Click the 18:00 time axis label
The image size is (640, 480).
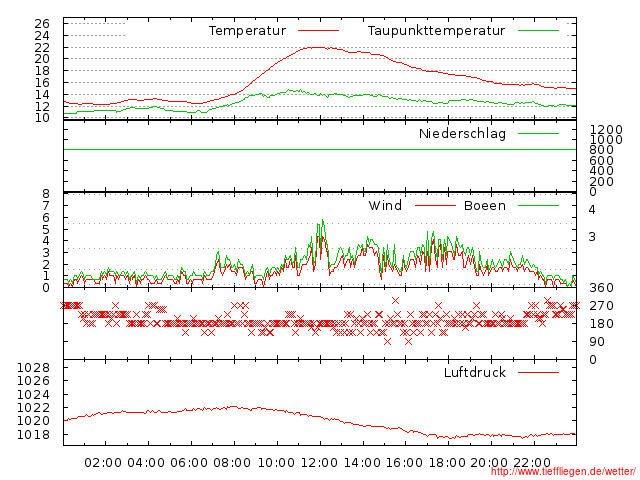447,463
